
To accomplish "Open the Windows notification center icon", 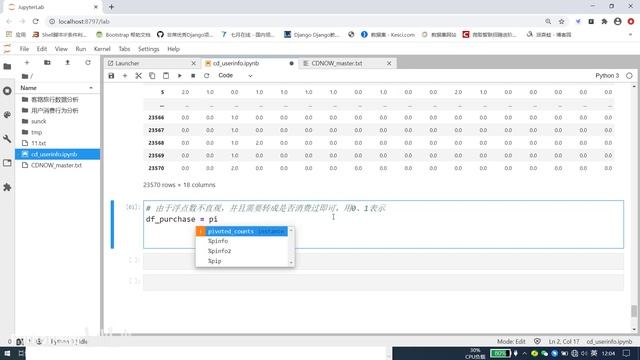I will click(x=627, y=353).
